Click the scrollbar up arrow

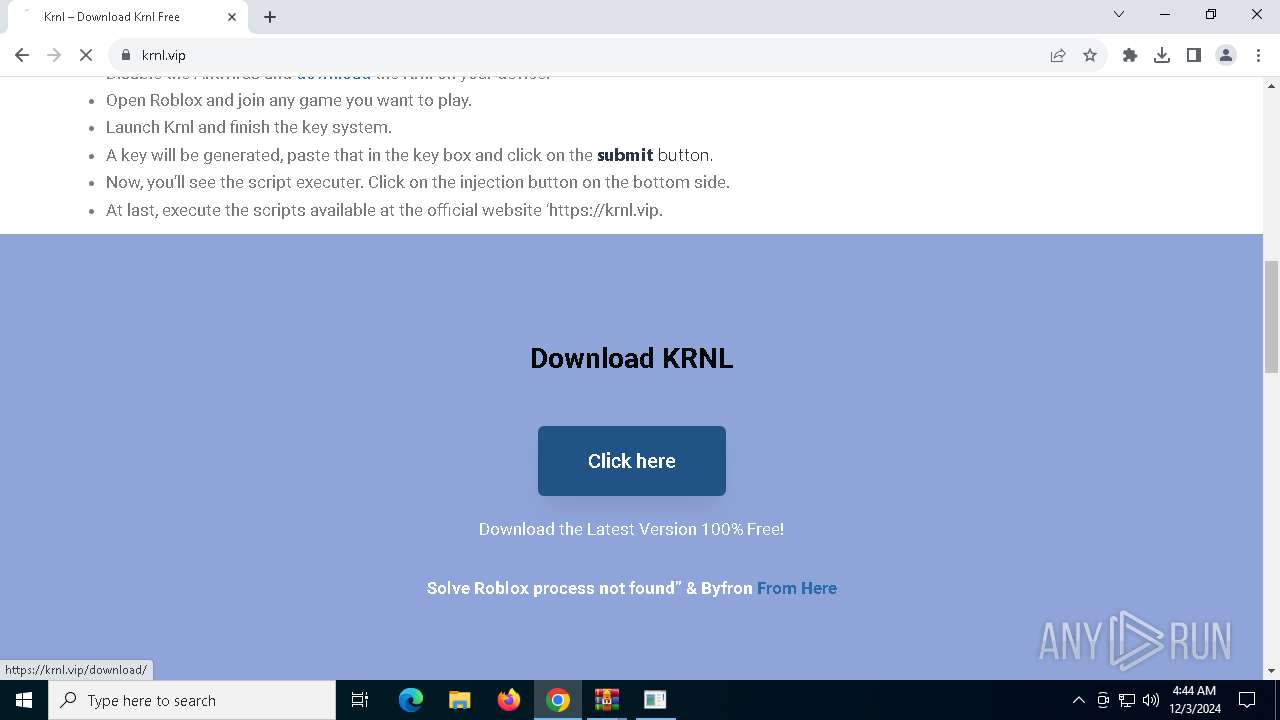point(1271,86)
